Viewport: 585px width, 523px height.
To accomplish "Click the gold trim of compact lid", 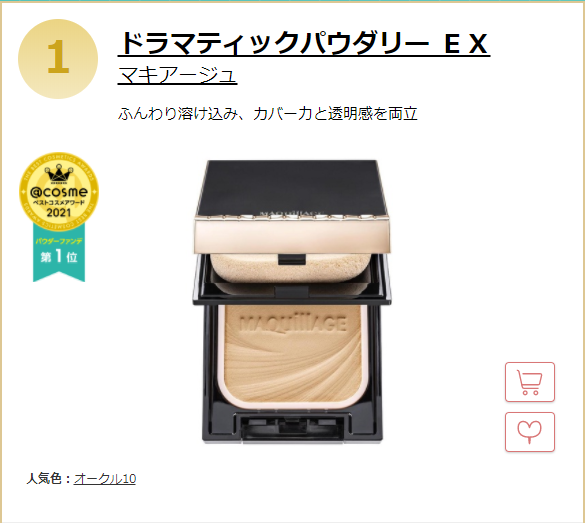I will (x=293, y=236).
